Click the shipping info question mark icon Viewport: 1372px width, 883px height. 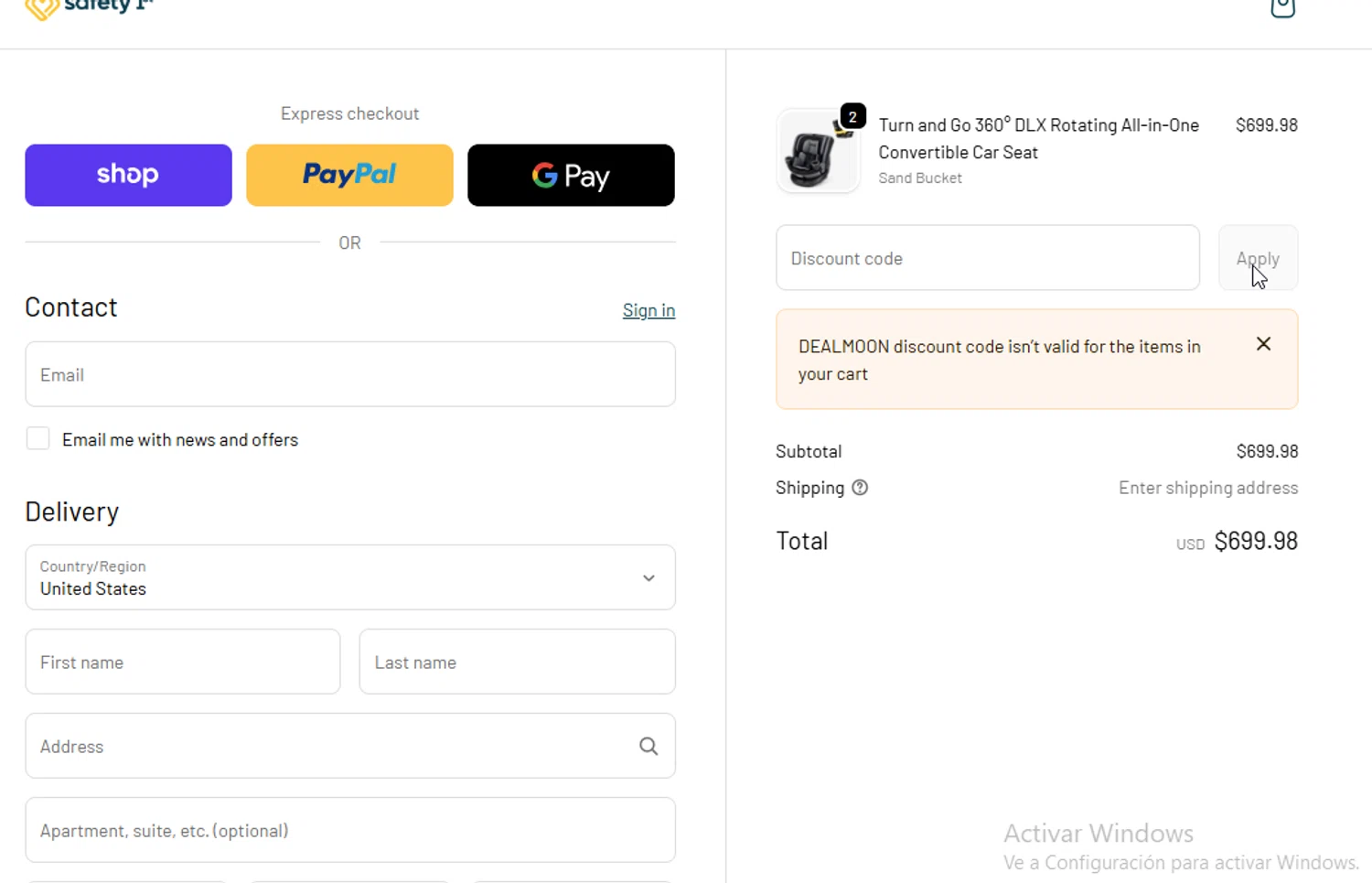860,488
